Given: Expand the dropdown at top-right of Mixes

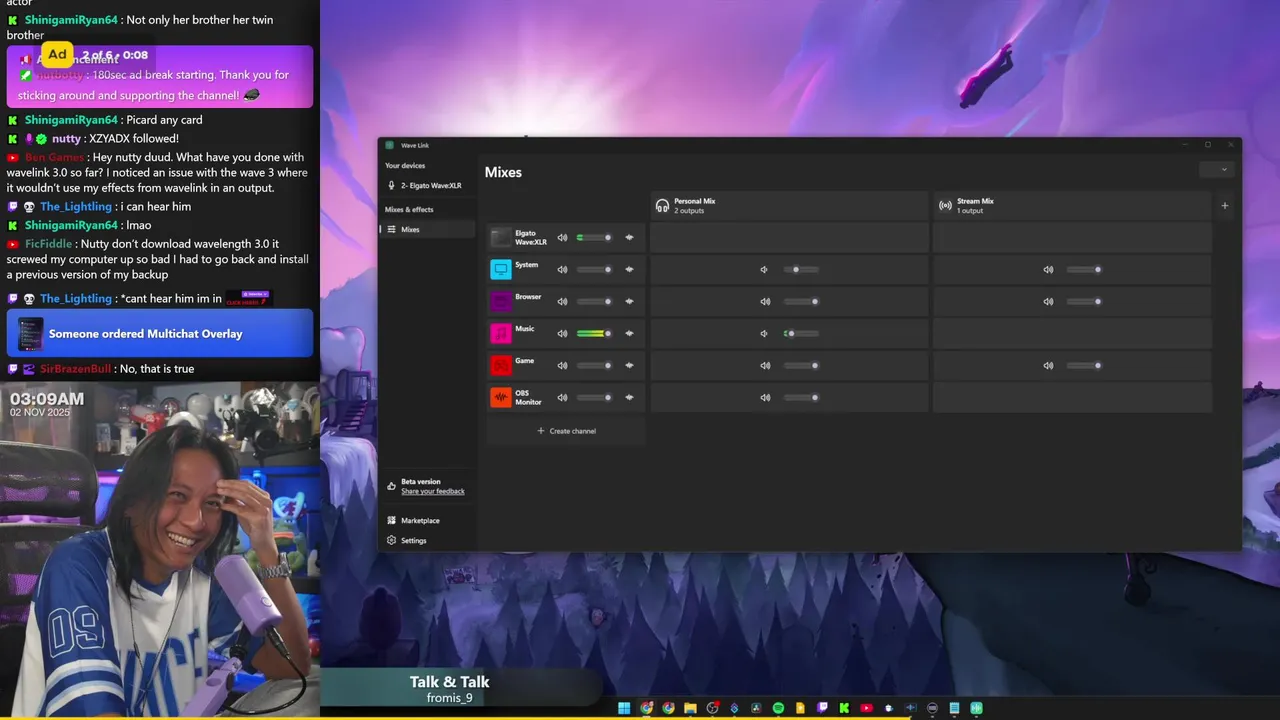Looking at the screenshot, I should coord(1216,169).
